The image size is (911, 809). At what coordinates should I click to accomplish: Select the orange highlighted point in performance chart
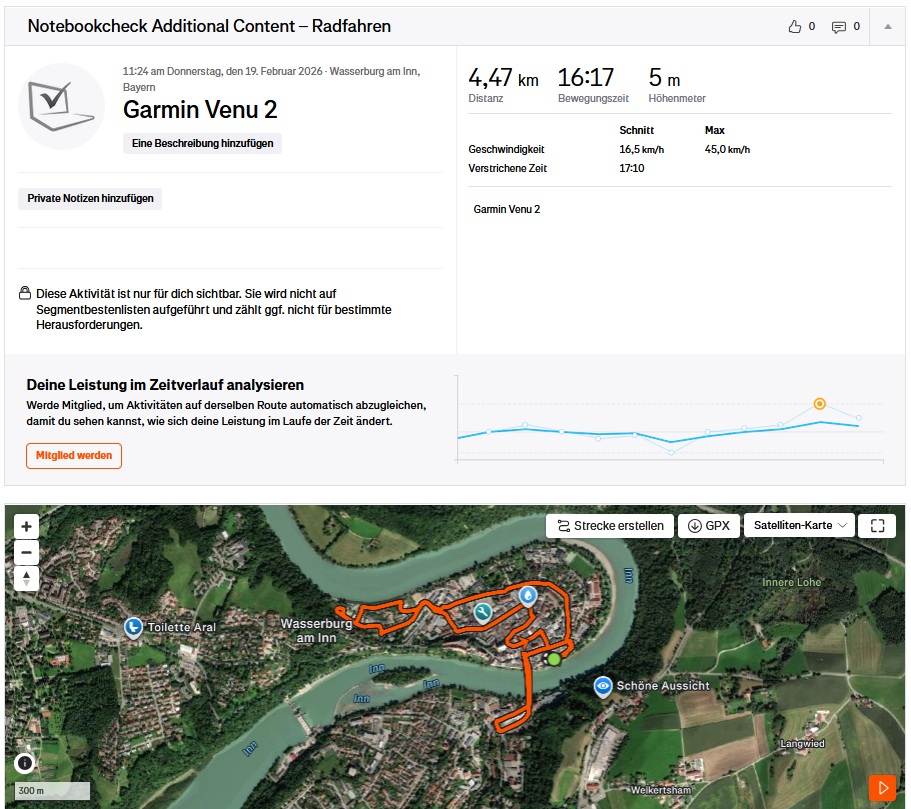pos(819,404)
